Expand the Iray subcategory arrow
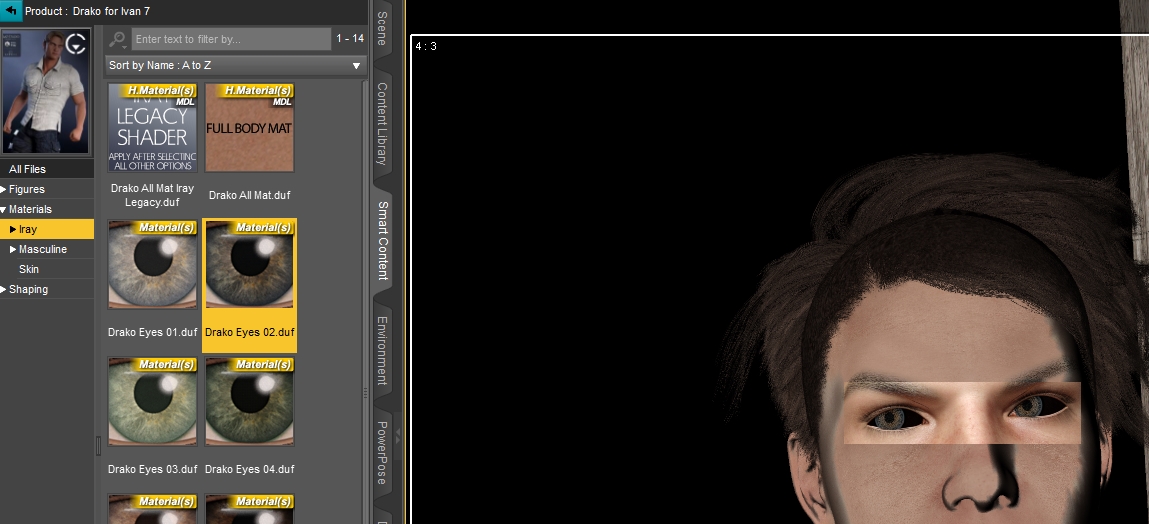This screenshot has height=524, width=1149. (13, 229)
